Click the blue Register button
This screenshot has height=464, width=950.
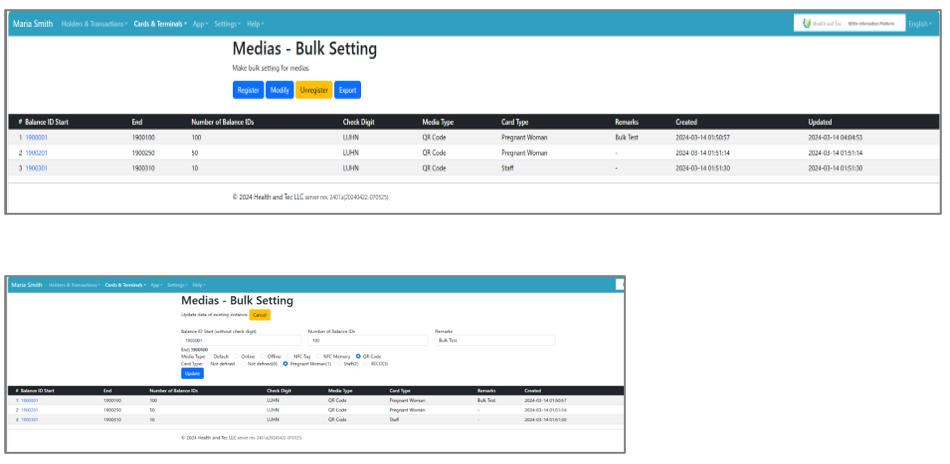click(x=248, y=90)
